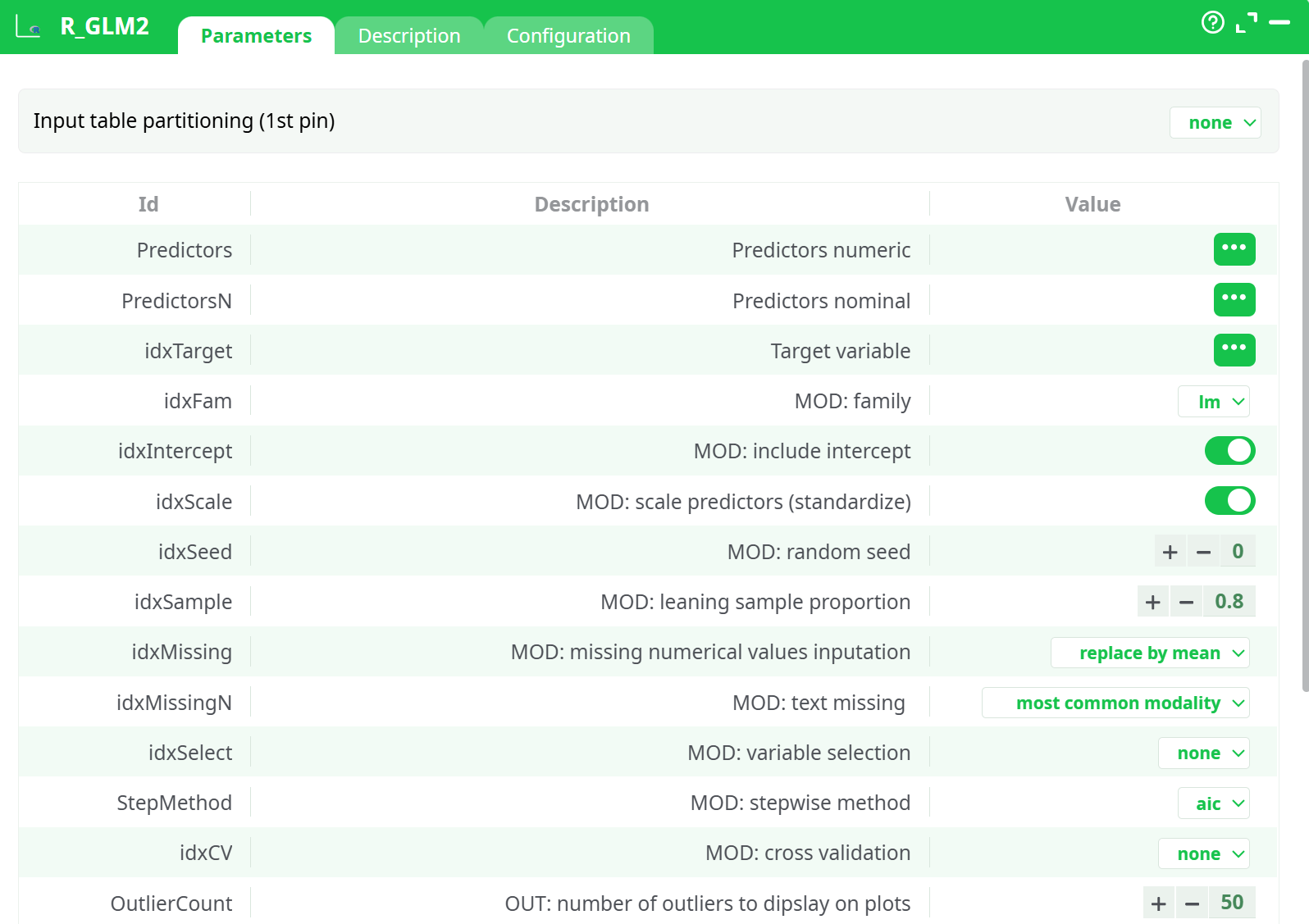This screenshot has height=924, width=1309.
Task: Decrease OutlierCount with minus button
Action: click(1192, 904)
